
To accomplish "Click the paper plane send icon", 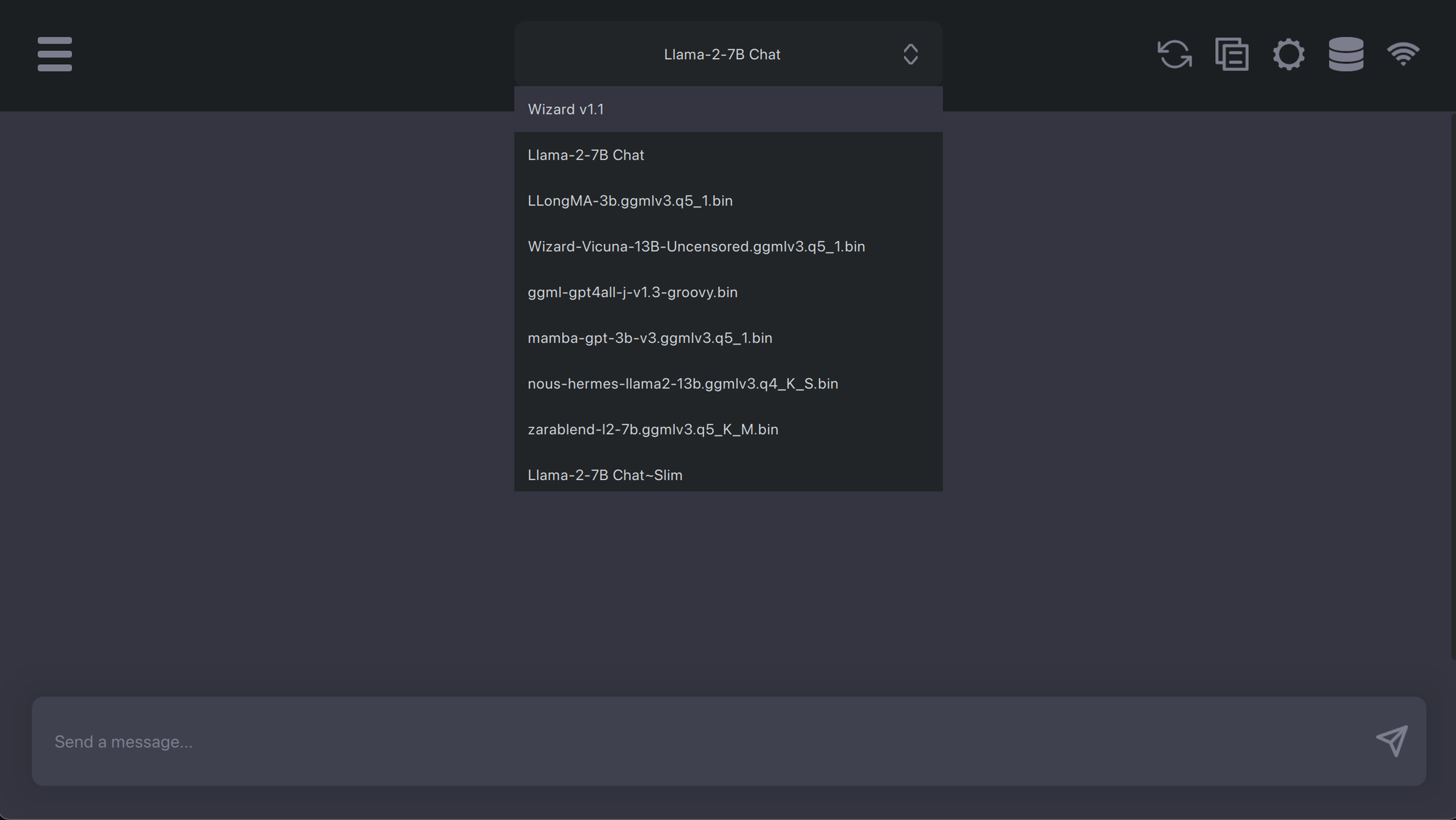I will (x=1391, y=741).
